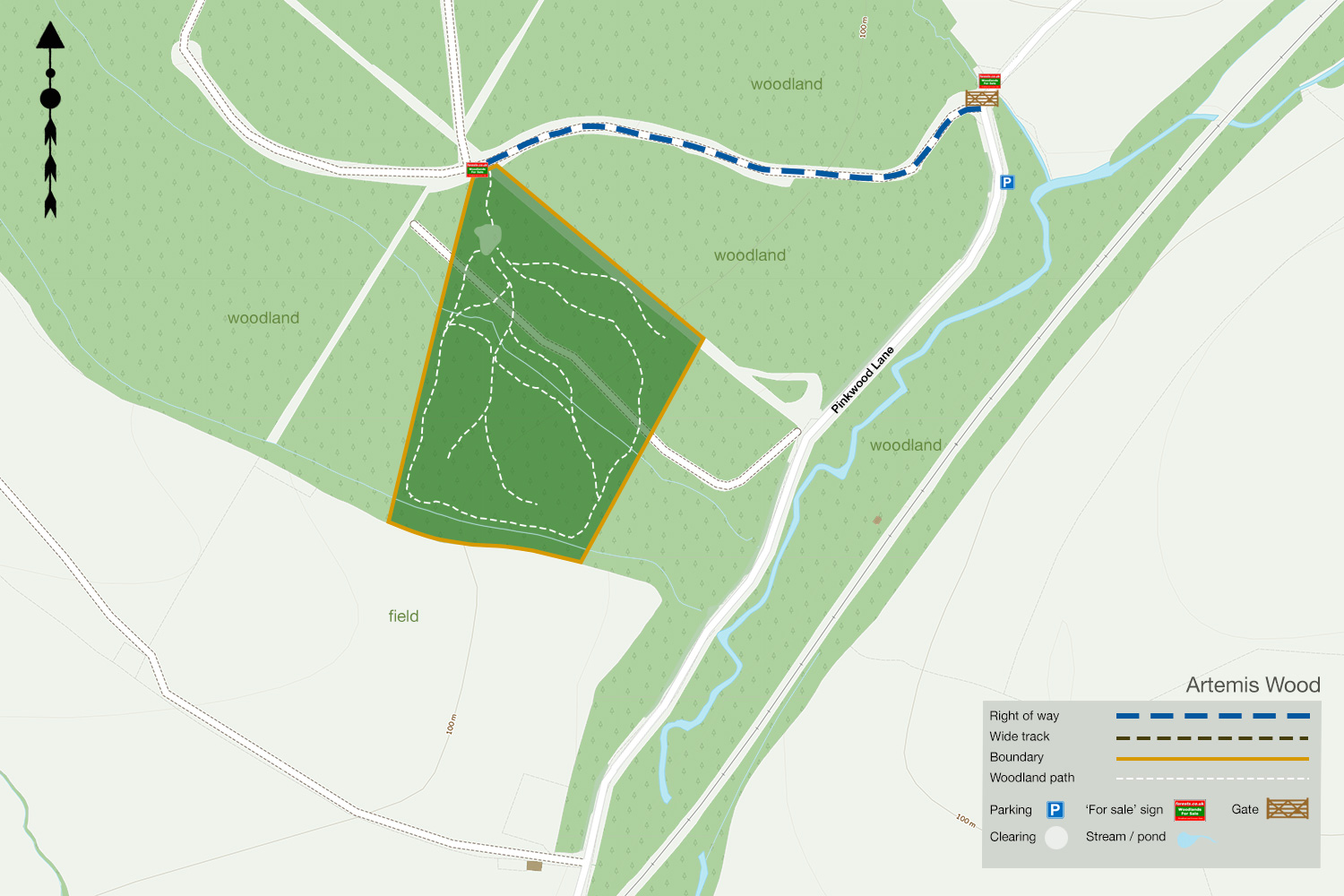Click the 'field' label on the map
1344x896 pixels.
(x=403, y=616)
